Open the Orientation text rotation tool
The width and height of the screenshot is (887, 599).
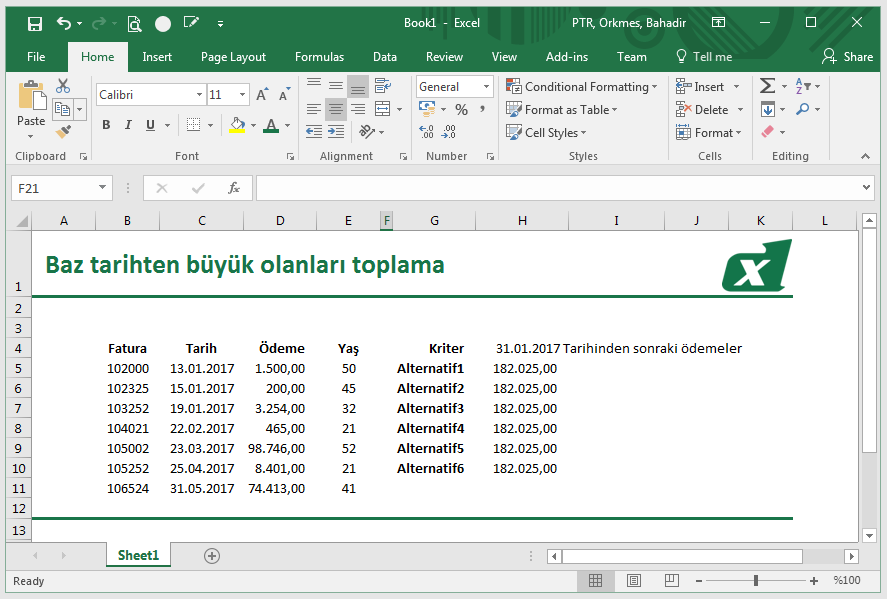(x=367, y=132)
